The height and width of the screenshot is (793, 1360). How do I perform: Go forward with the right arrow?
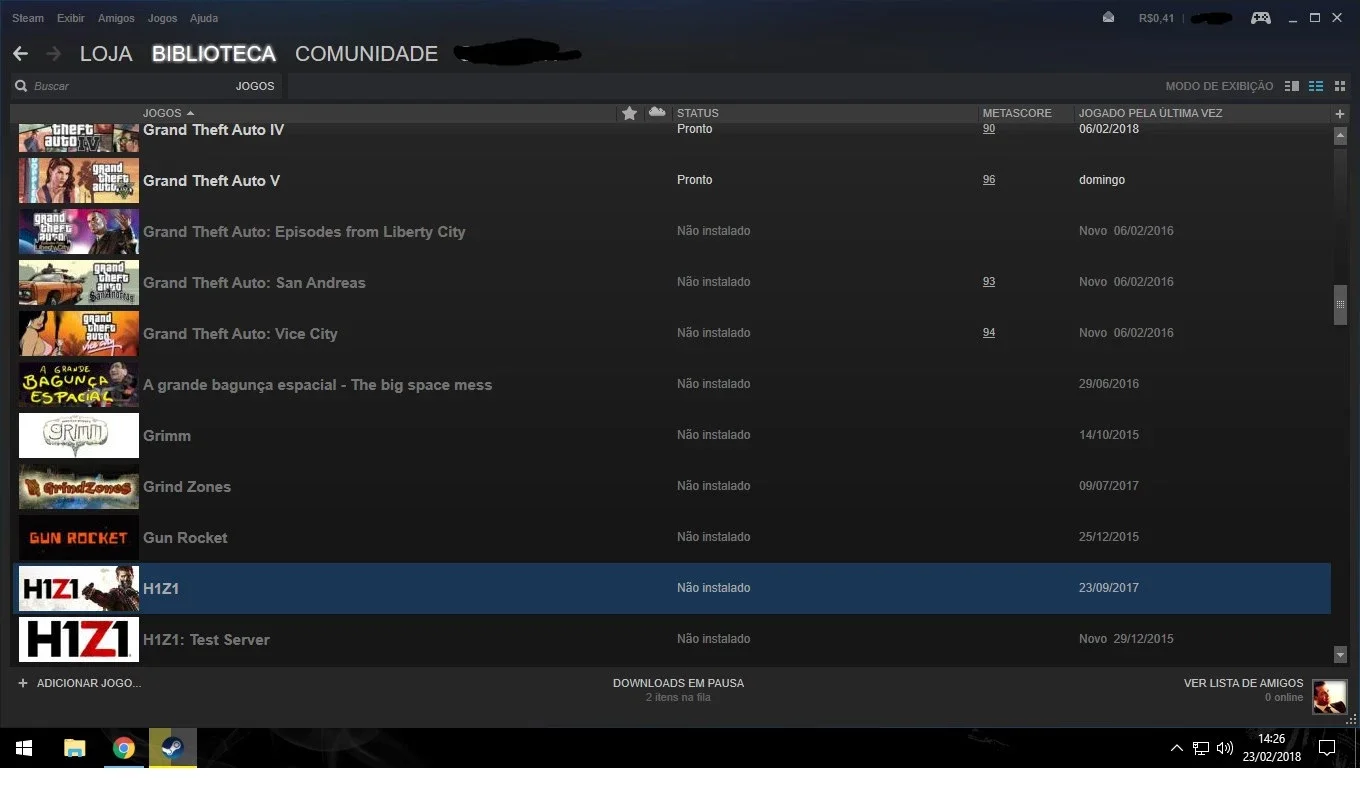click(x=53, y=54)
